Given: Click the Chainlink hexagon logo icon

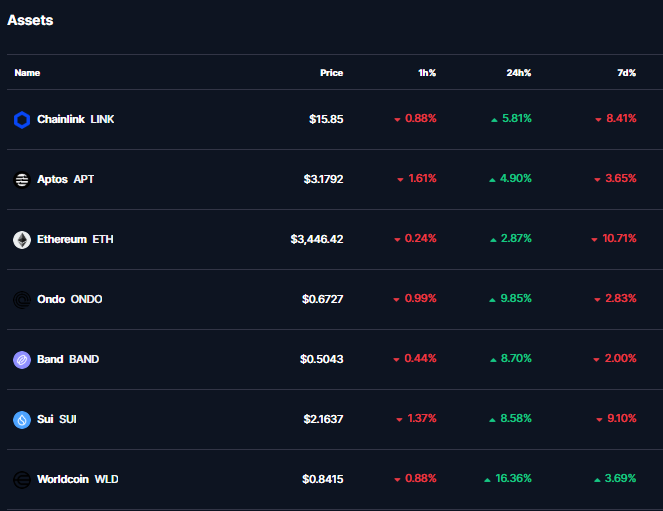Looking at the screenshot, I should point(22,120).
